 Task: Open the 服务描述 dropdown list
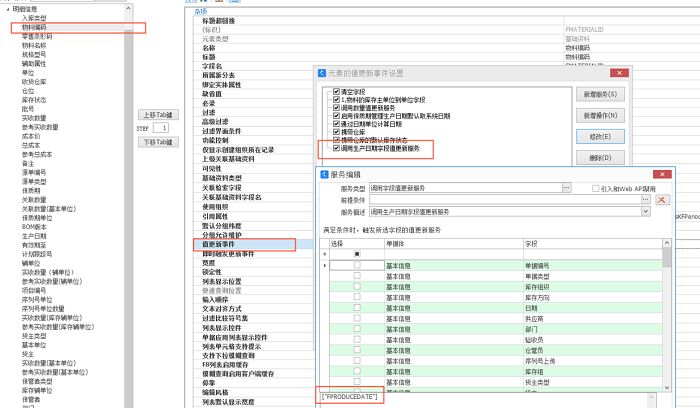[x=647, y=212]
